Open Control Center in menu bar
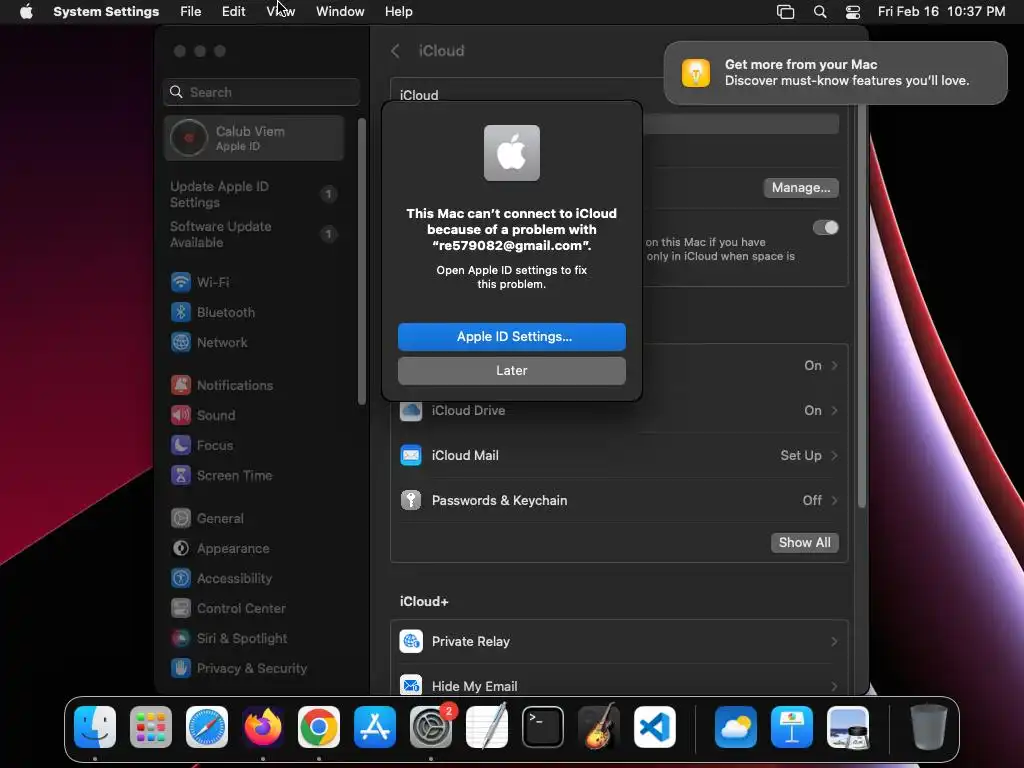The image size is (1024, 768). click(x=853, y=11)
